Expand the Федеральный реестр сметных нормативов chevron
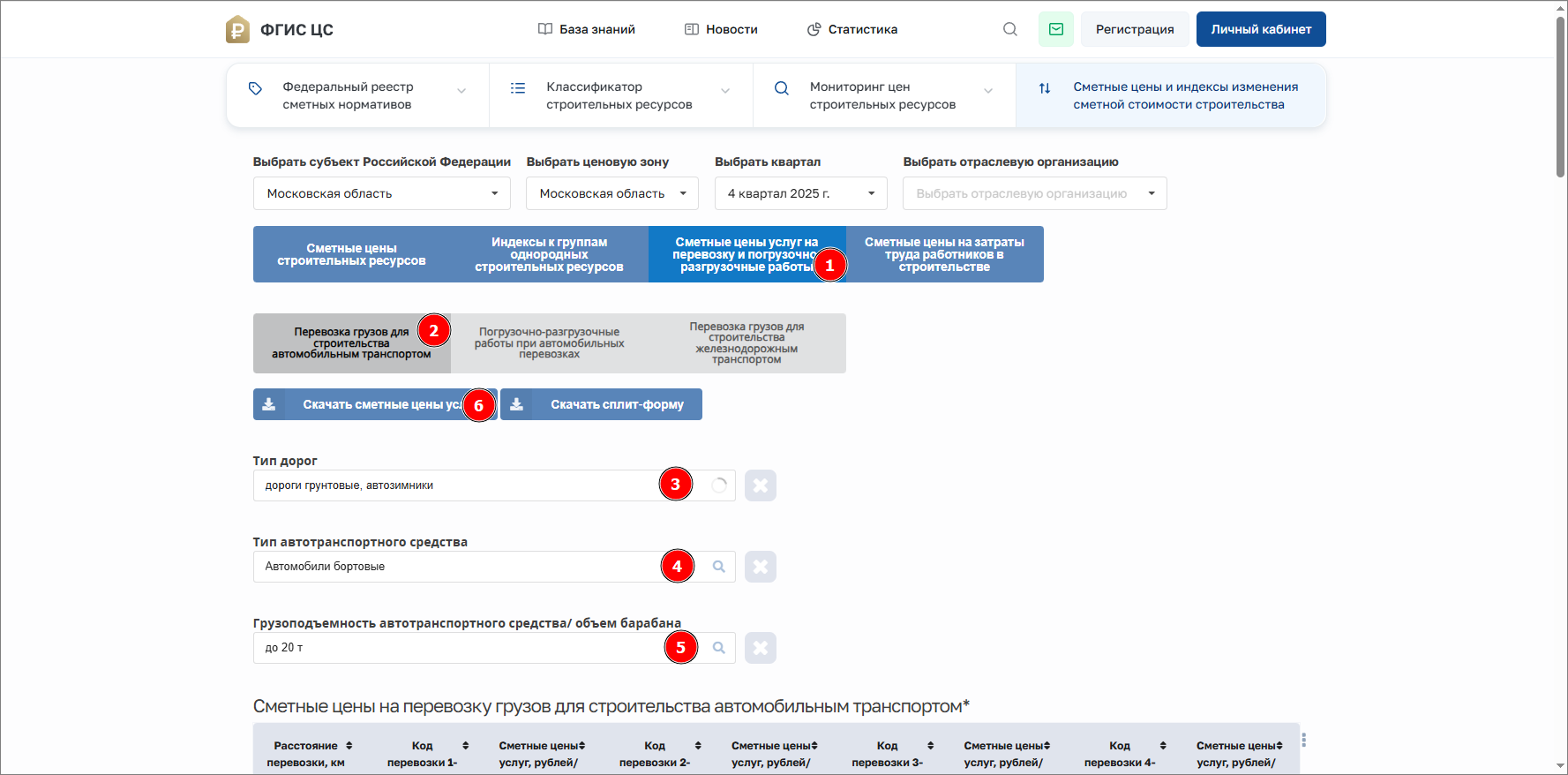Screen dimensions: 1568x775 pyautogui.click(x=461, y=91)
